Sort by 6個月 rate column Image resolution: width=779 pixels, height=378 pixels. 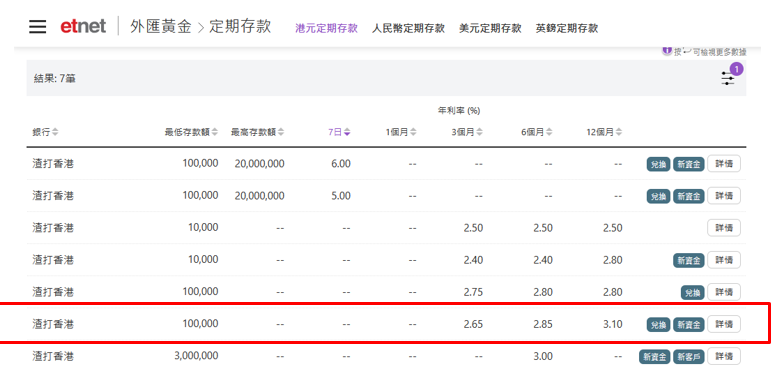[537, 132]
